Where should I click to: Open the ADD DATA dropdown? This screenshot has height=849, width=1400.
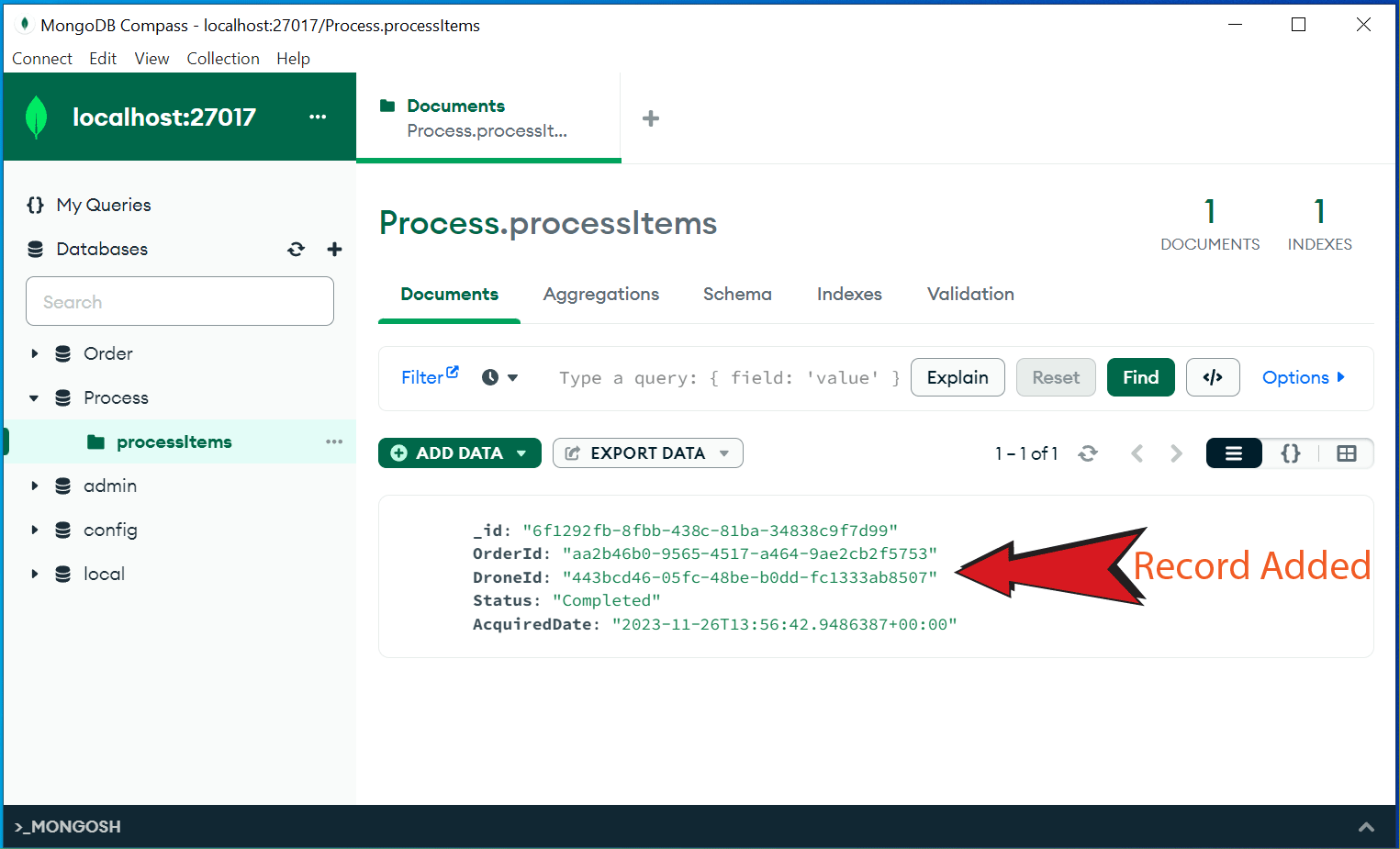click(459, 452)
